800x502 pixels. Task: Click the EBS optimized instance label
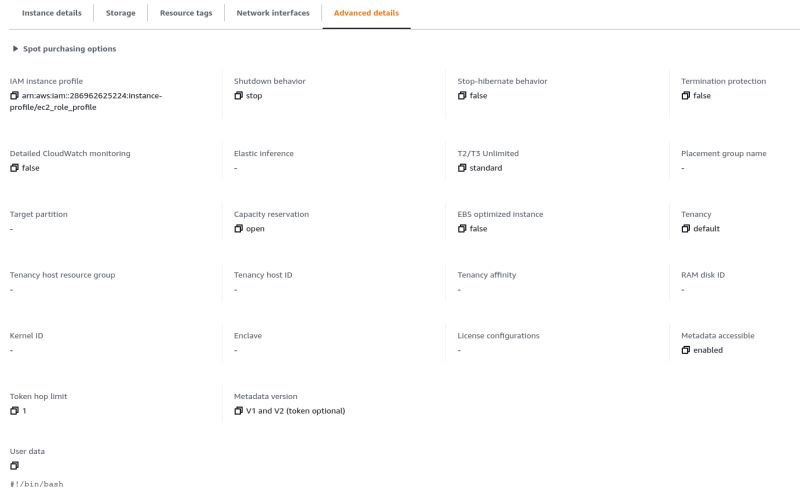pos(500,214)
